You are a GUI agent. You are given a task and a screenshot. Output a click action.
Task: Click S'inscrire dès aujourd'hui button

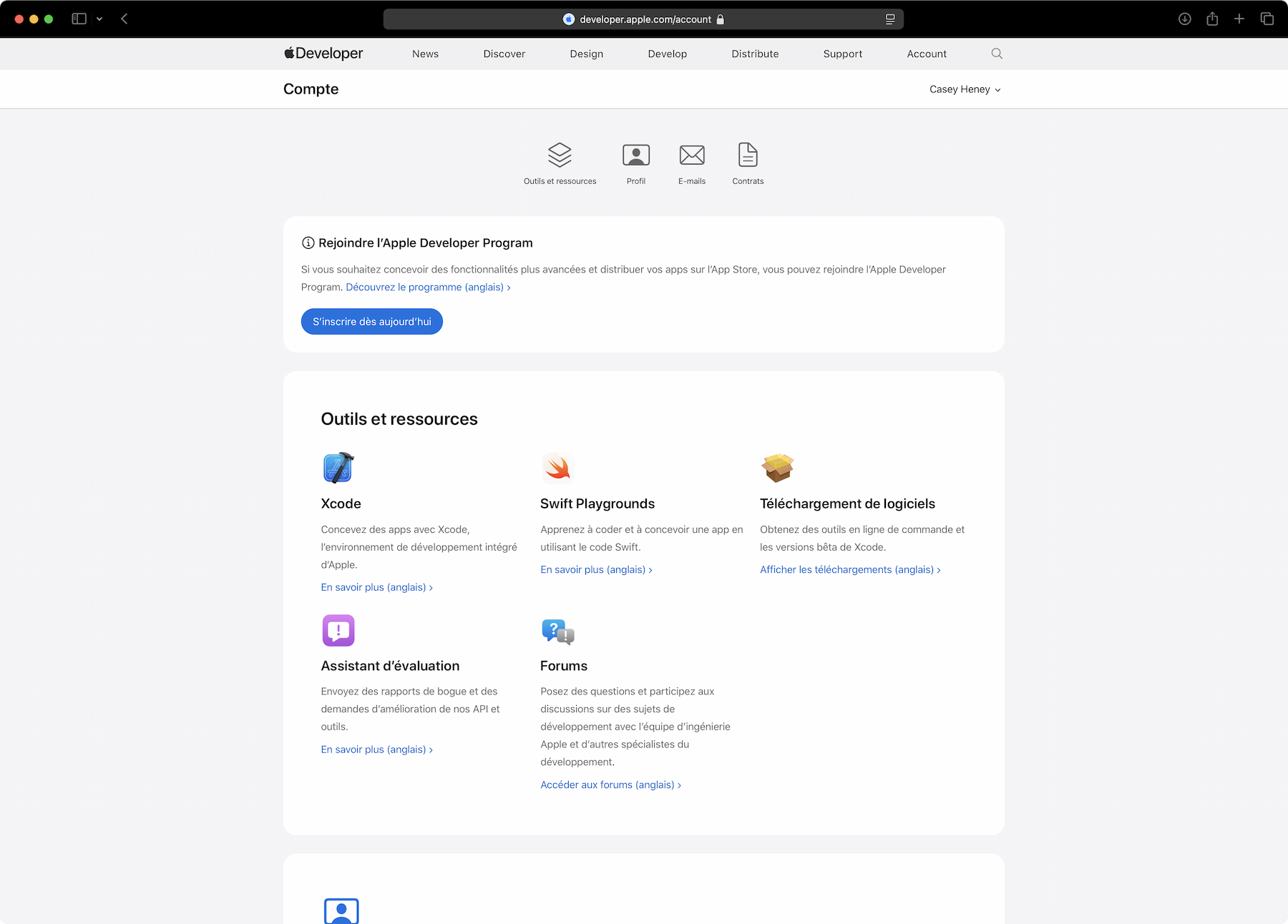[372, 322]
